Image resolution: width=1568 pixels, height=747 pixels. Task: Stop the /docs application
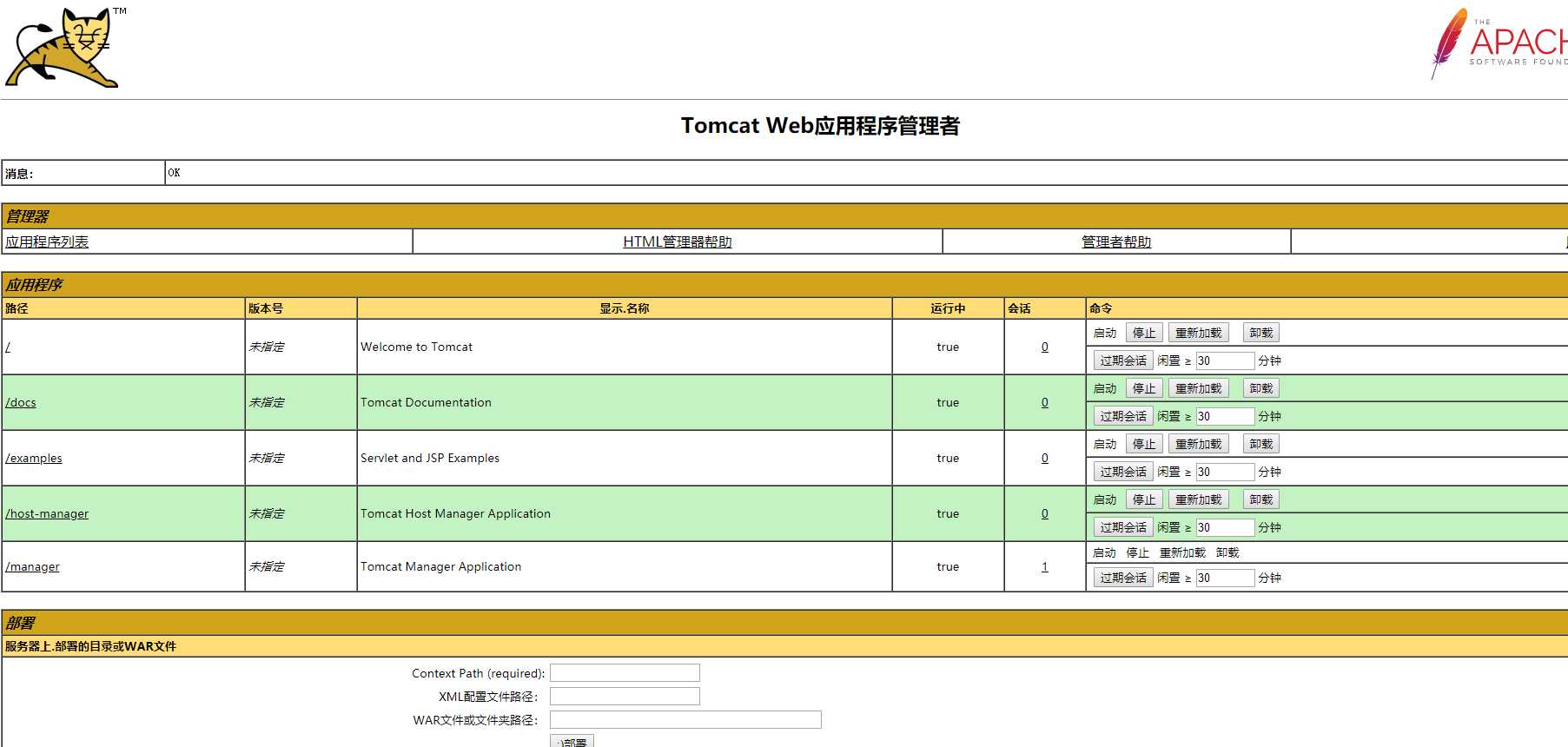1144,388
